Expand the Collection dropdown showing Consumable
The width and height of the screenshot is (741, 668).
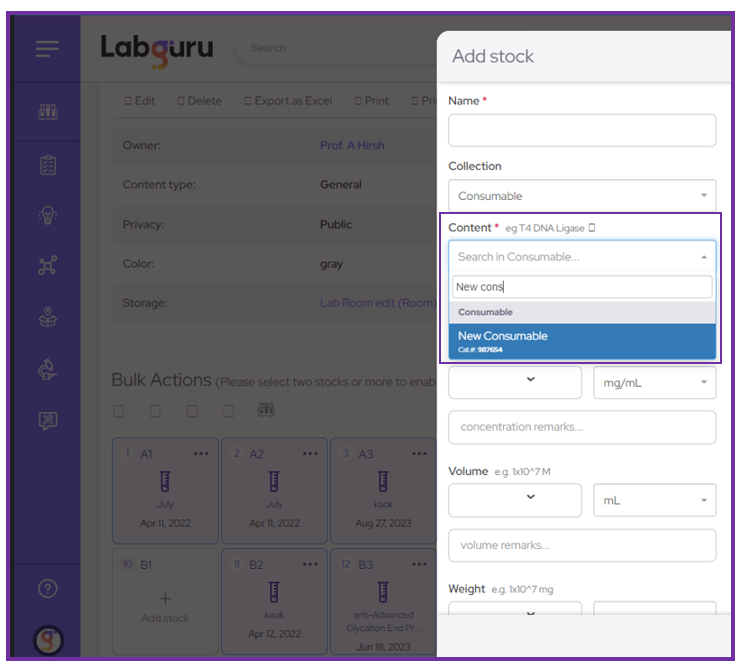[x=582, y=196]
